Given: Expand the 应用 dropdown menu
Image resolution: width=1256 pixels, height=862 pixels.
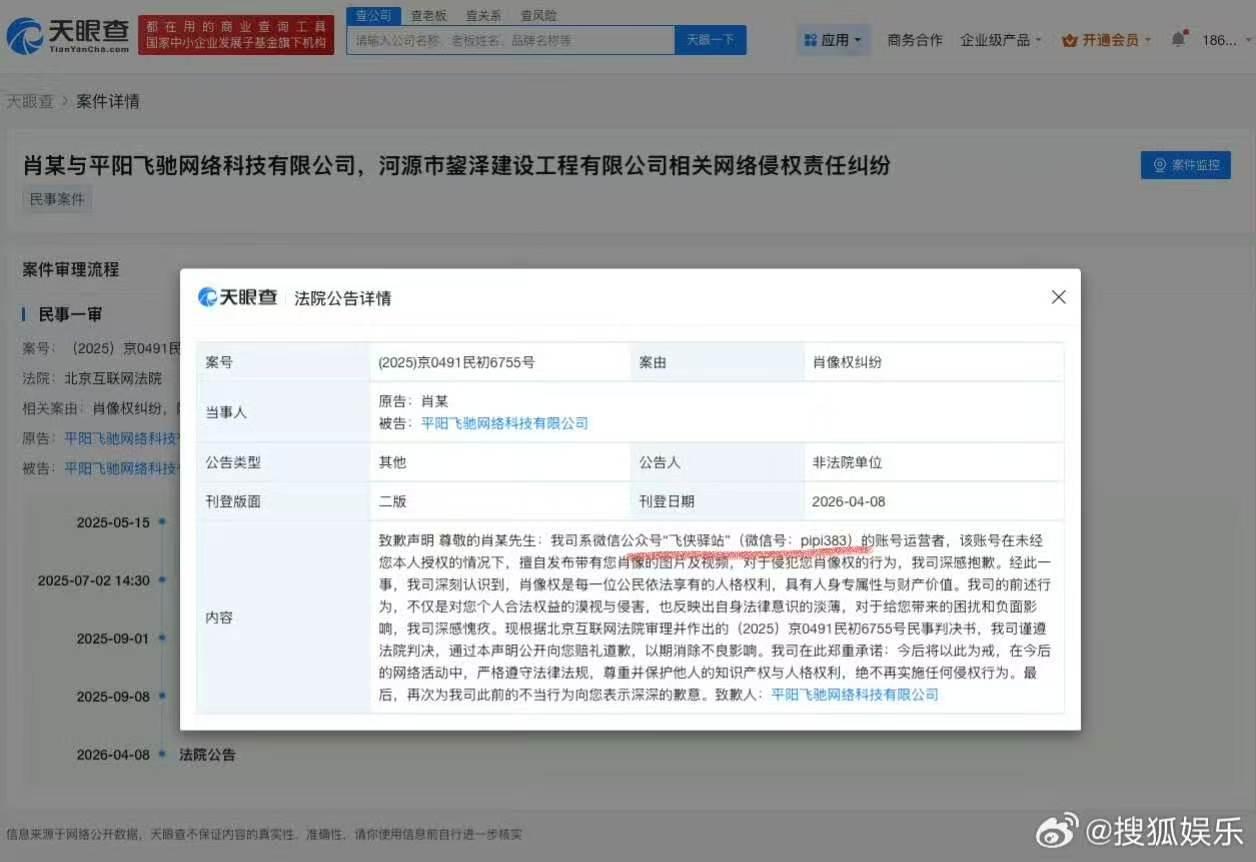Looking at the screenshot, I should [x=834, y=40].
